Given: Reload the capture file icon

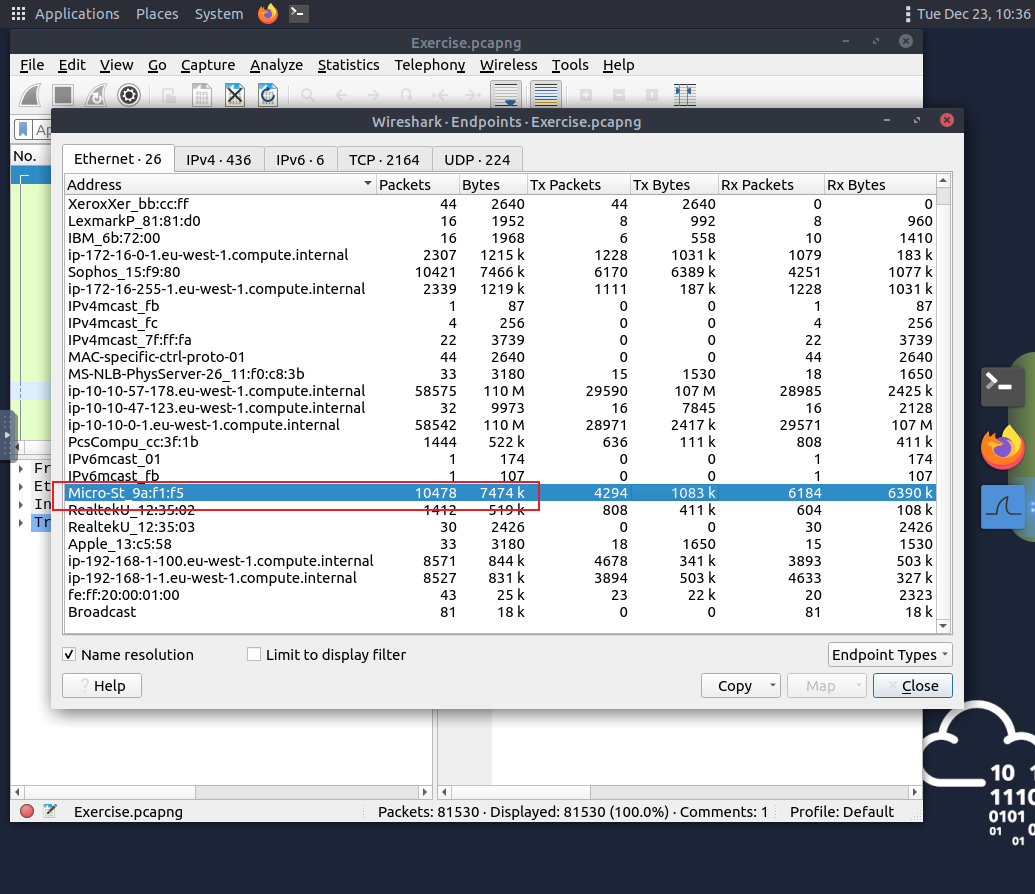Looking at the screenshot, I should (x=268, y=95).
